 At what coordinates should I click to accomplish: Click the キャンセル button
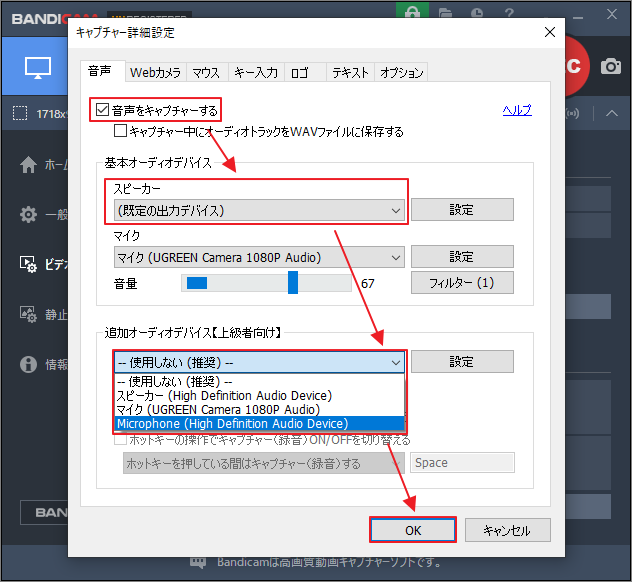point(507,530)
